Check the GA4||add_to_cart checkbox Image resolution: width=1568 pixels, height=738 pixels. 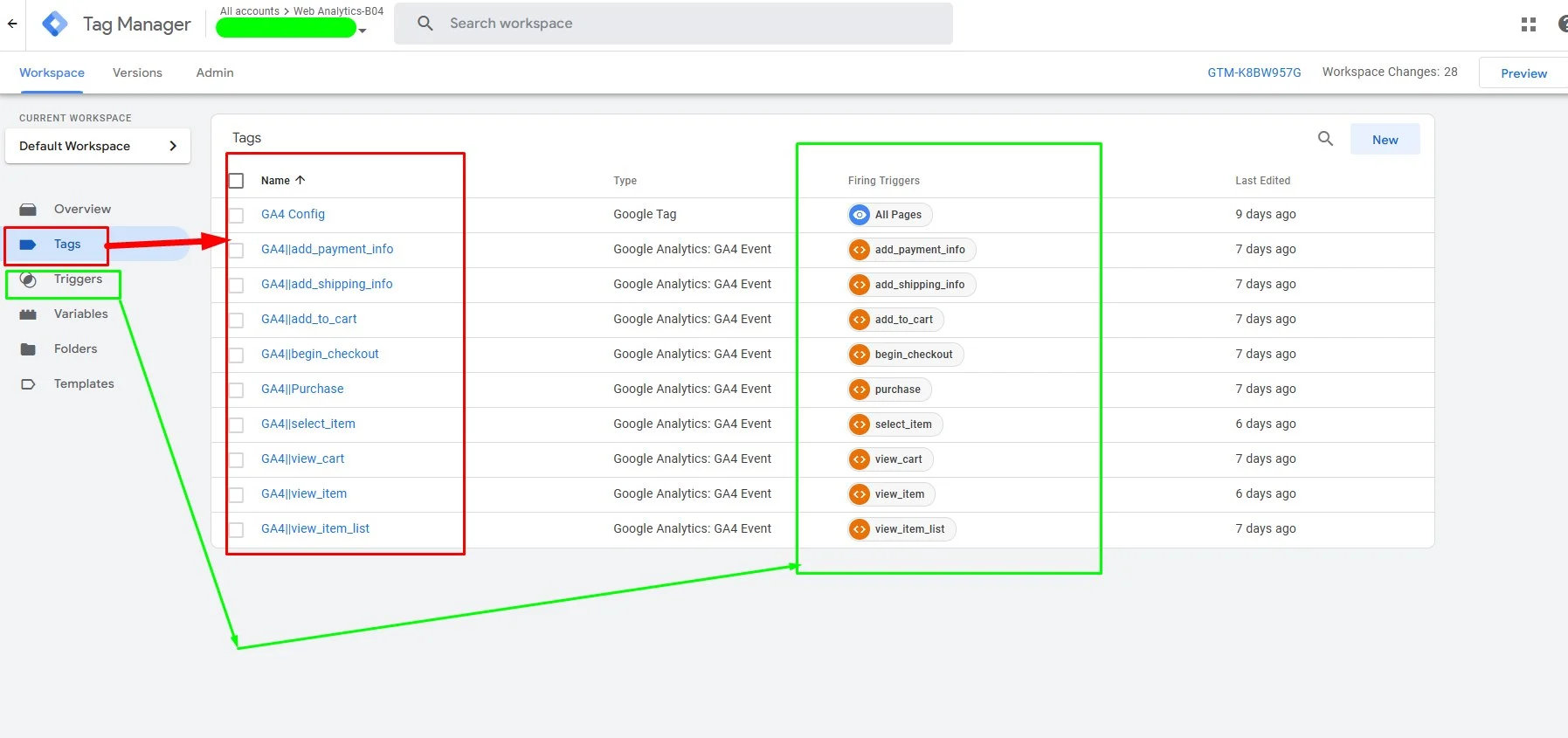pyautogui.click(x=236, y=321)
